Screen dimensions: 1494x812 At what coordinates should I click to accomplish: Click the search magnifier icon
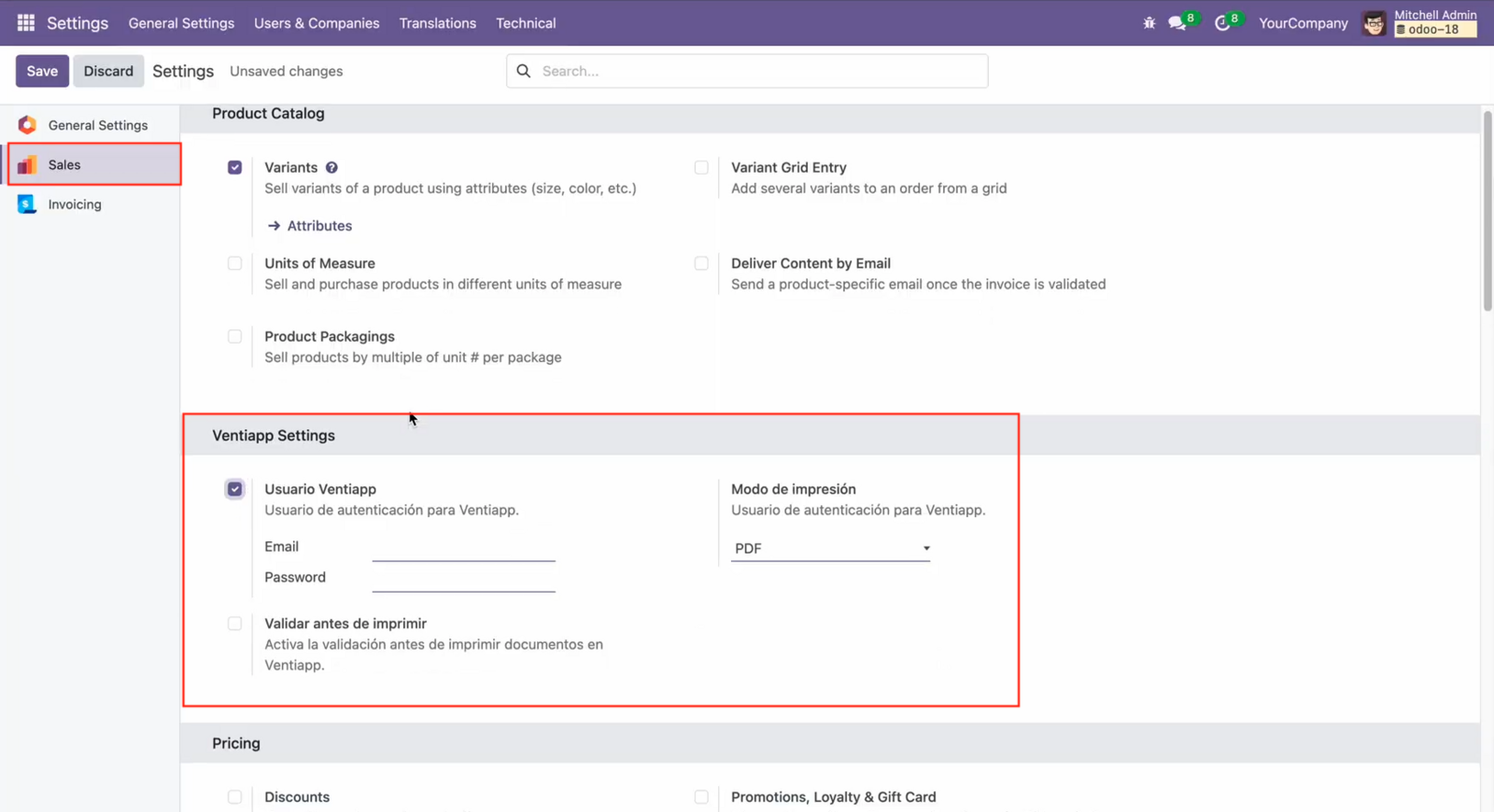pyautogui.click(x=524, y=71)
